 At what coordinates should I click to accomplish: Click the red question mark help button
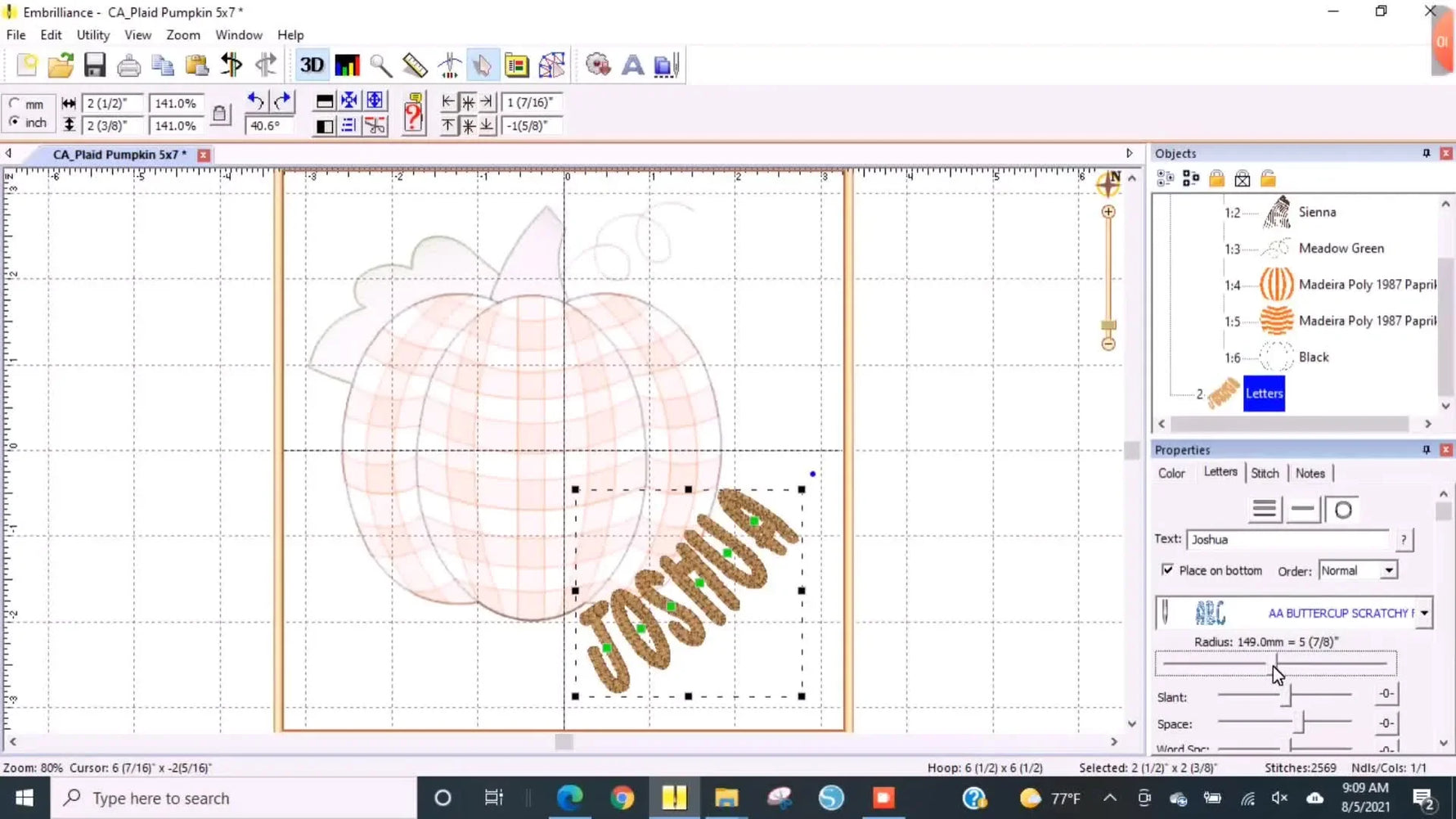point(412,113)
